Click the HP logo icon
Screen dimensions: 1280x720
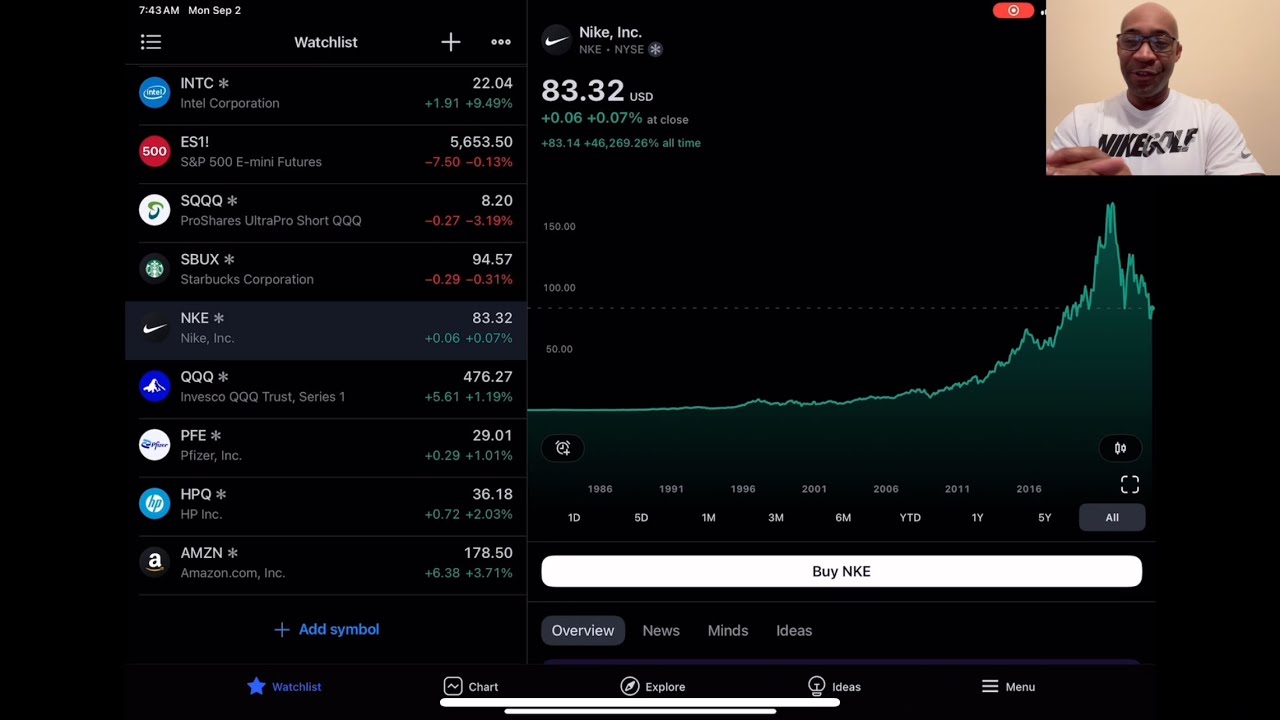coord(154,504)
